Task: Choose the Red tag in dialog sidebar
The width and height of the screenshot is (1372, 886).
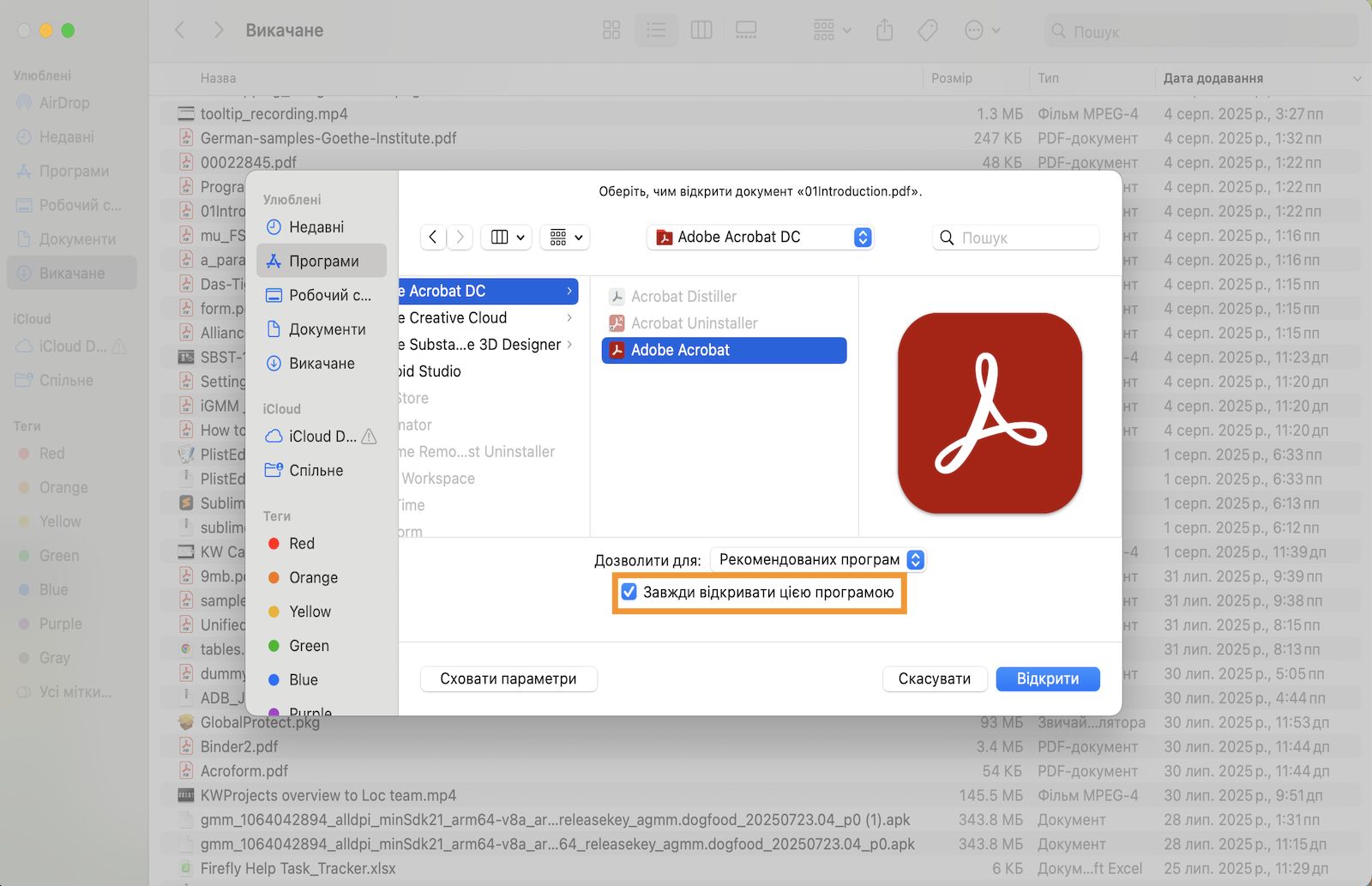Action: coord(322,544)
